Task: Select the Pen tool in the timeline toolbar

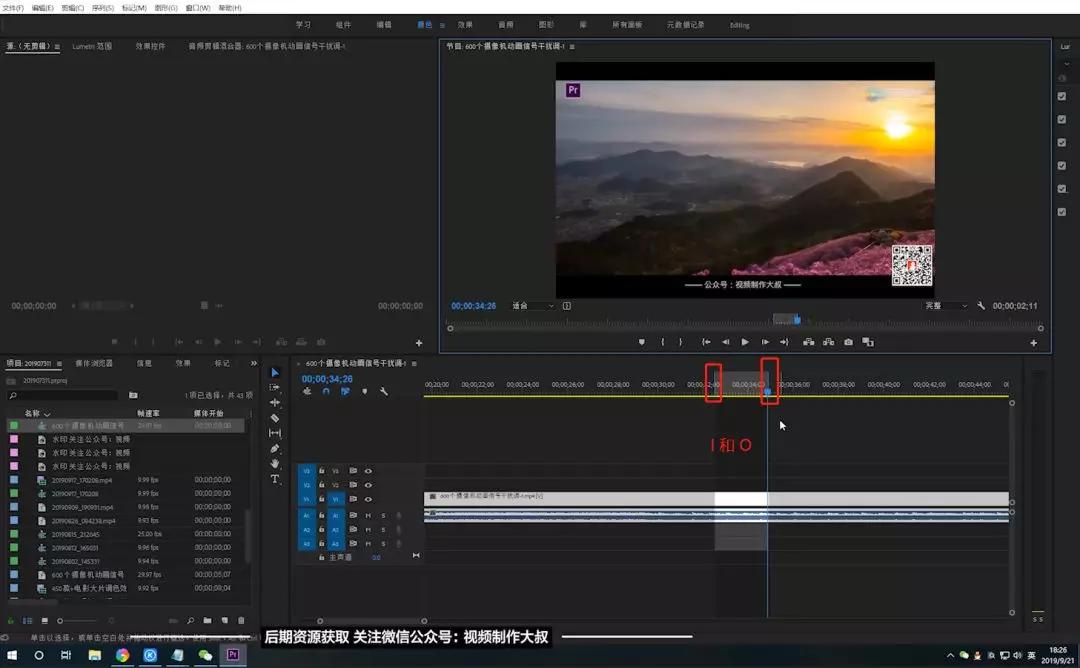Action: coord(275,448)
